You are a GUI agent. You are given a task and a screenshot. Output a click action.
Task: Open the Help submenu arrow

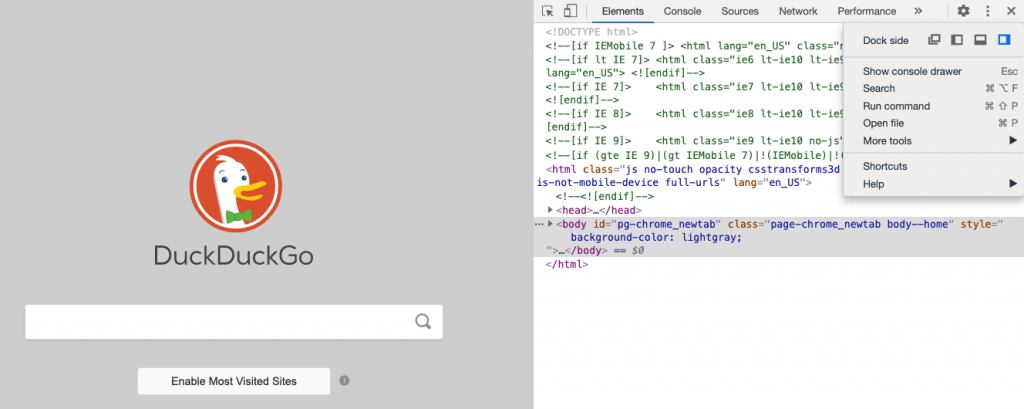click(1013, 184)
